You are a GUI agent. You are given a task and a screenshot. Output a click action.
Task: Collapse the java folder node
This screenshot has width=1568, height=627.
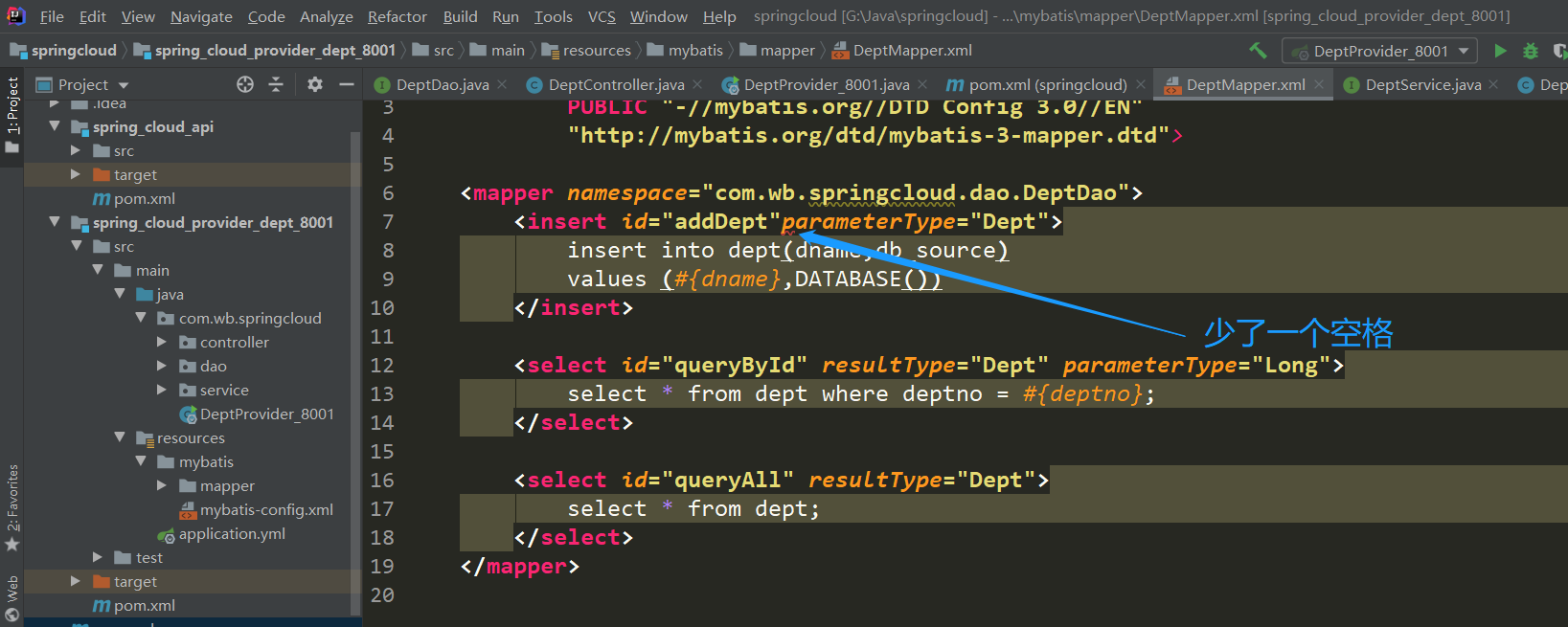(120, 294)
